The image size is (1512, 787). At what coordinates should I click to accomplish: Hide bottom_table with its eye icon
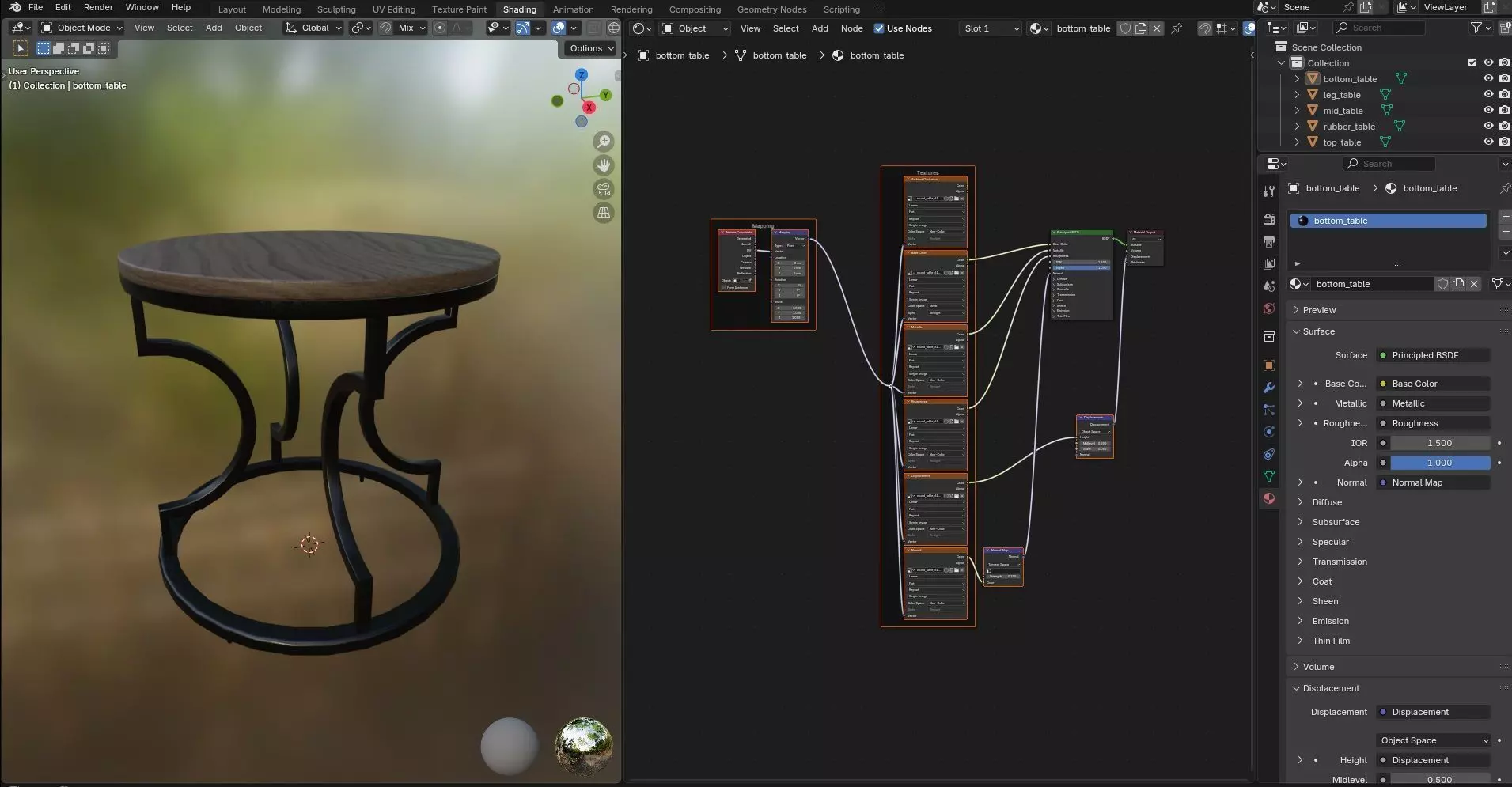pos(1488,78)
